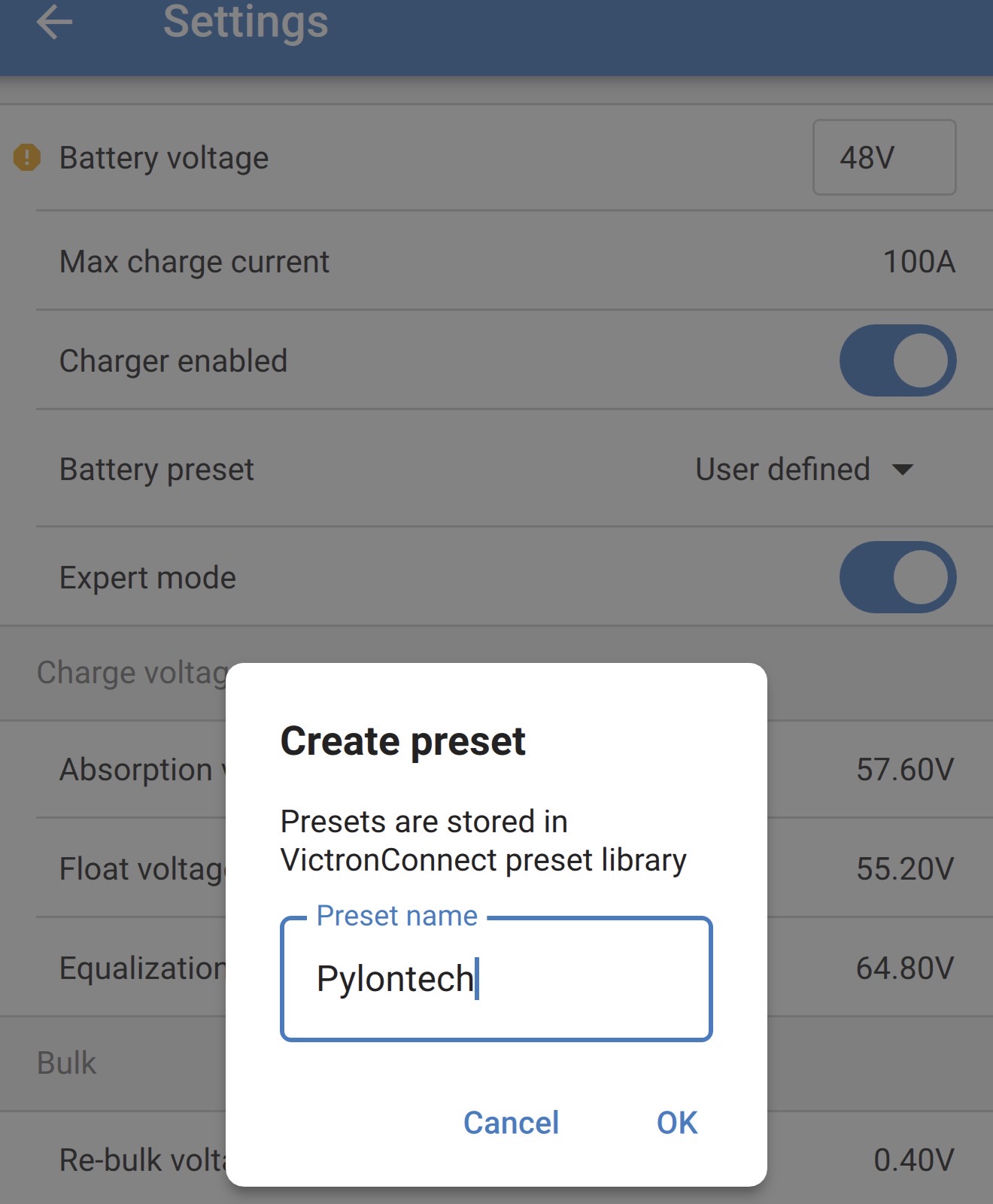
Task: Click the Float voltage row label
Action: pos(143,869)
